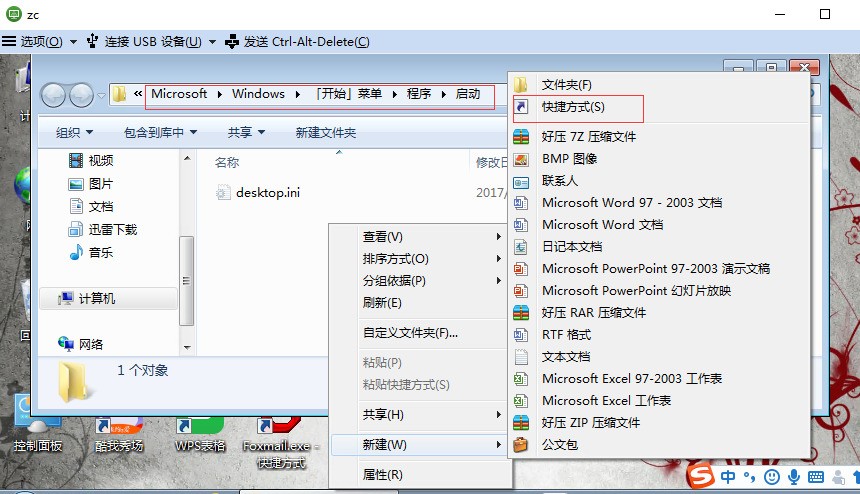This screenshot has height=494, width=860.
Task: Select the 控制面板 desktop icon
Action: 37,423
